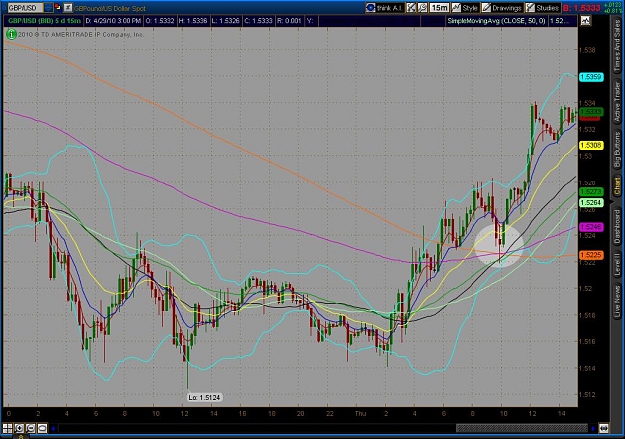Click the cyan 1.5359 price label
Screen dimensions: 625x439
pos(591,77)
